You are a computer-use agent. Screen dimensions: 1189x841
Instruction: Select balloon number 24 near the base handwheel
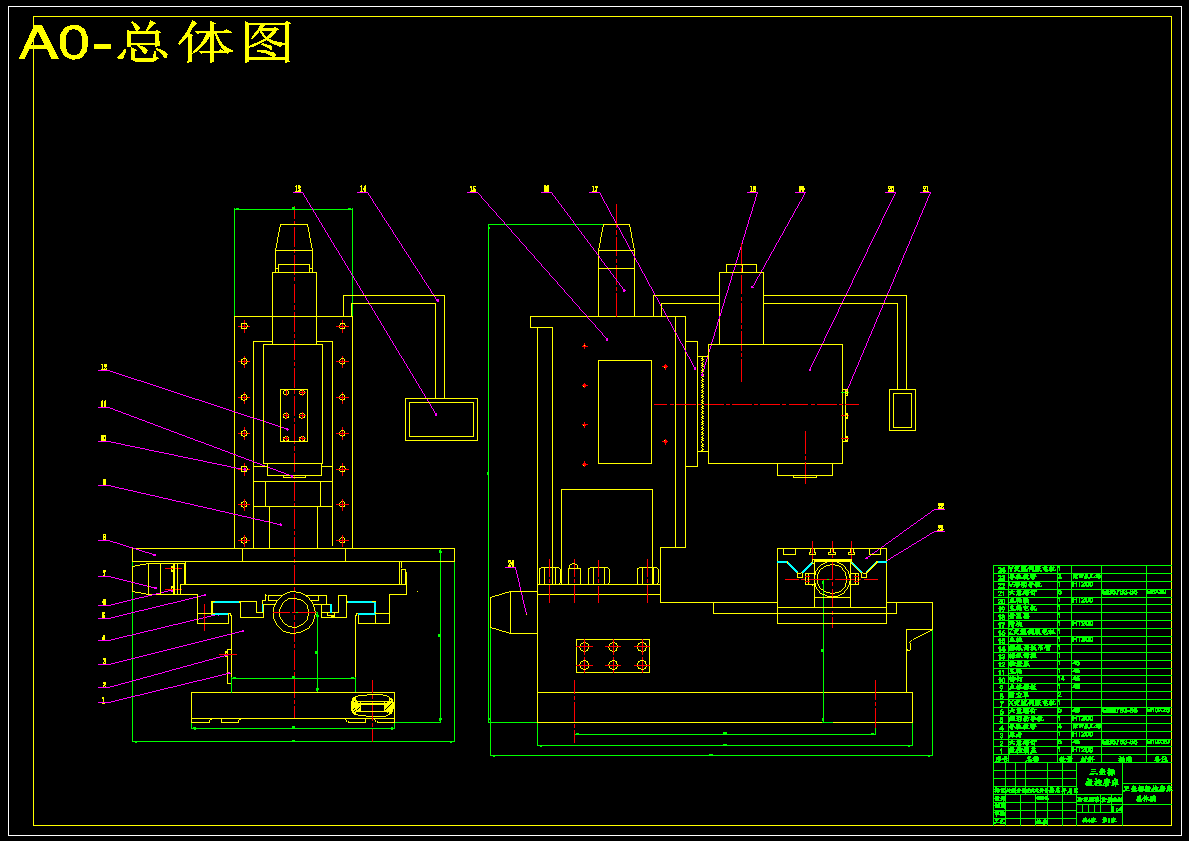coord(510,563)
